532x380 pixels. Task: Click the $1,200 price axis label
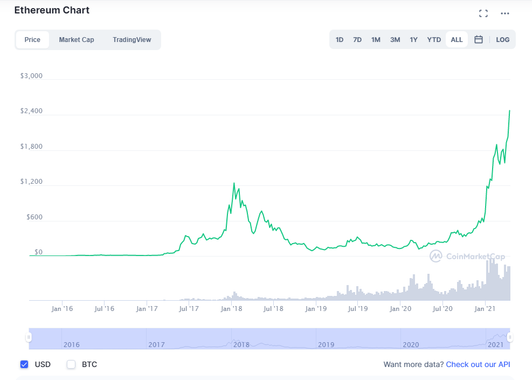coord(31,182)
